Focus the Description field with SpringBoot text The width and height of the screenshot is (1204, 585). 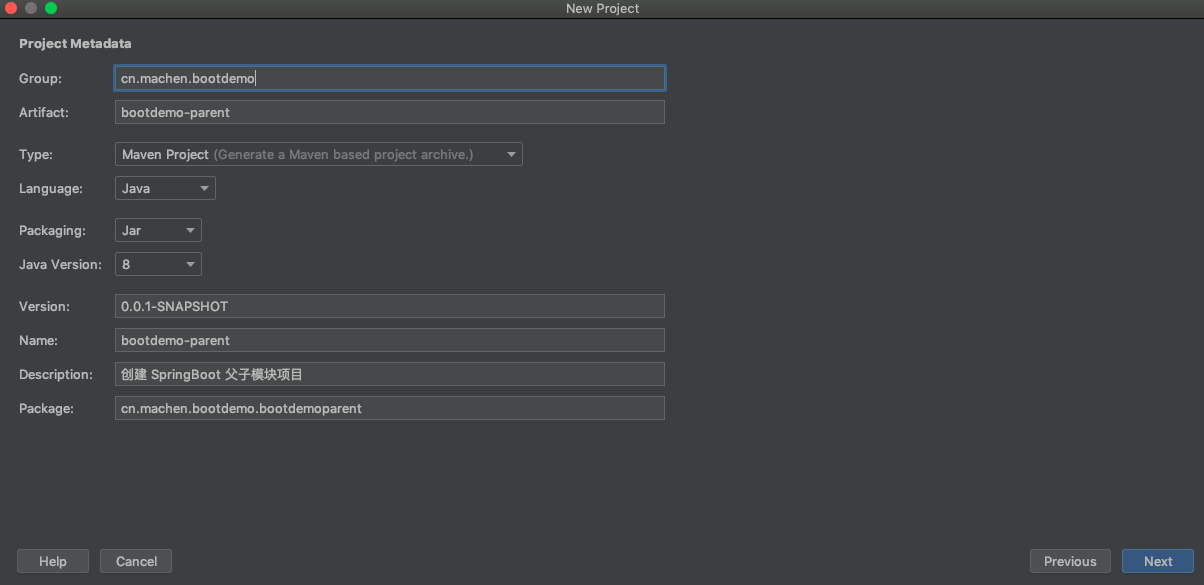coord(390,374)
